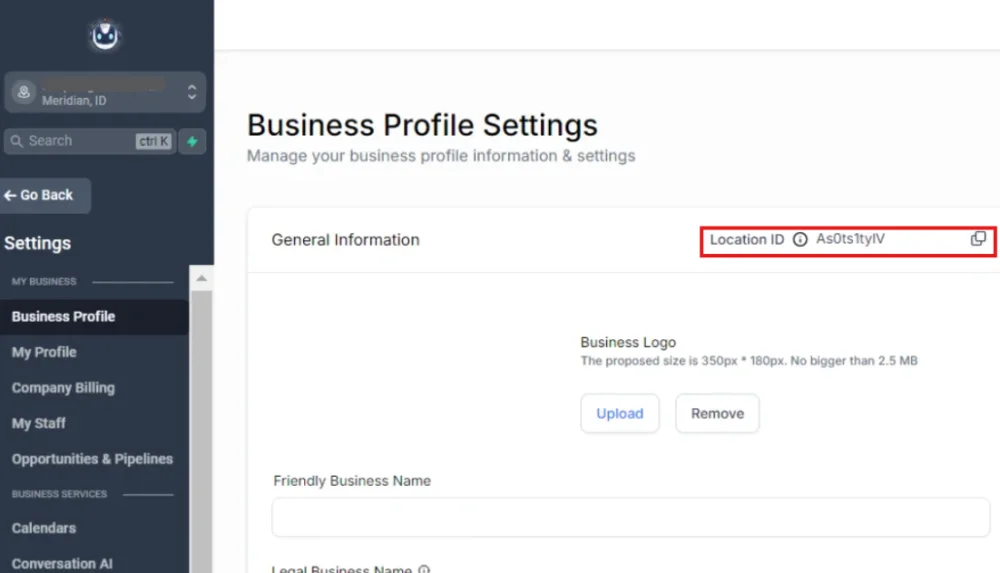
Task: Open Conversation AI settings
Action: click(62, 563)
